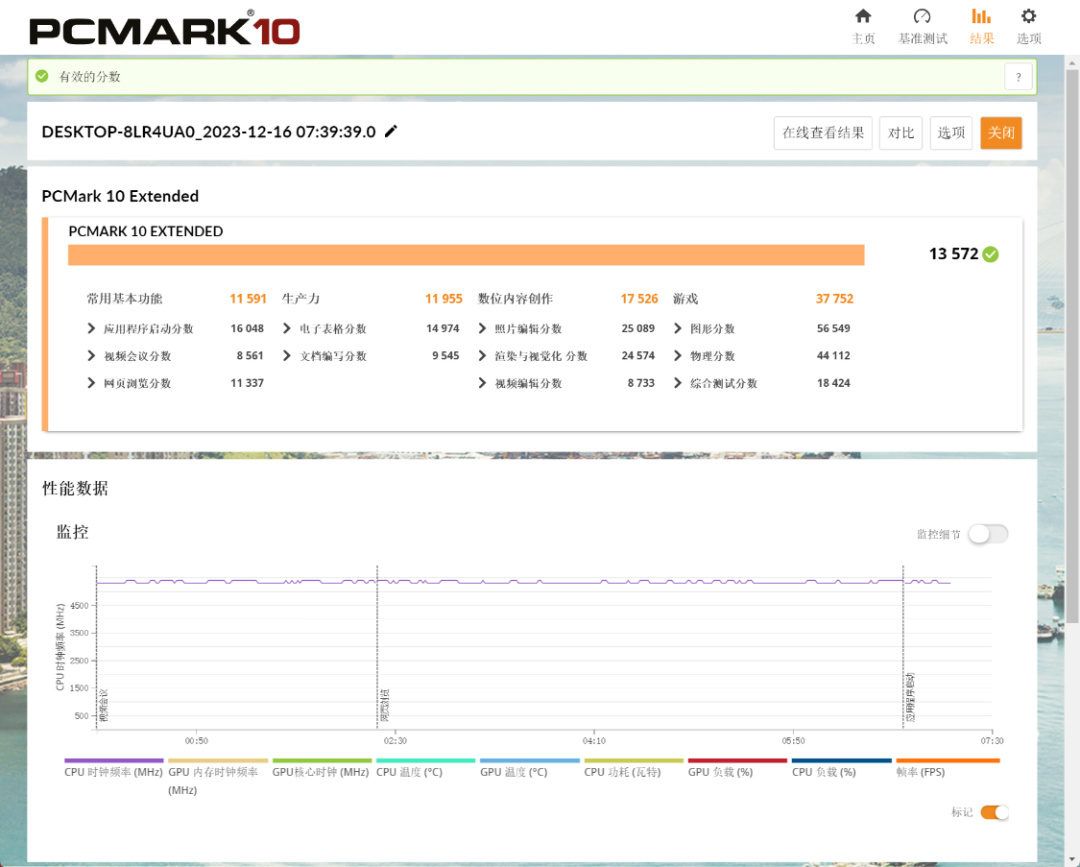Click the 网页浏览 marker line in chart
Viewport: 1080px width, 867px height.
pos(377,647)
